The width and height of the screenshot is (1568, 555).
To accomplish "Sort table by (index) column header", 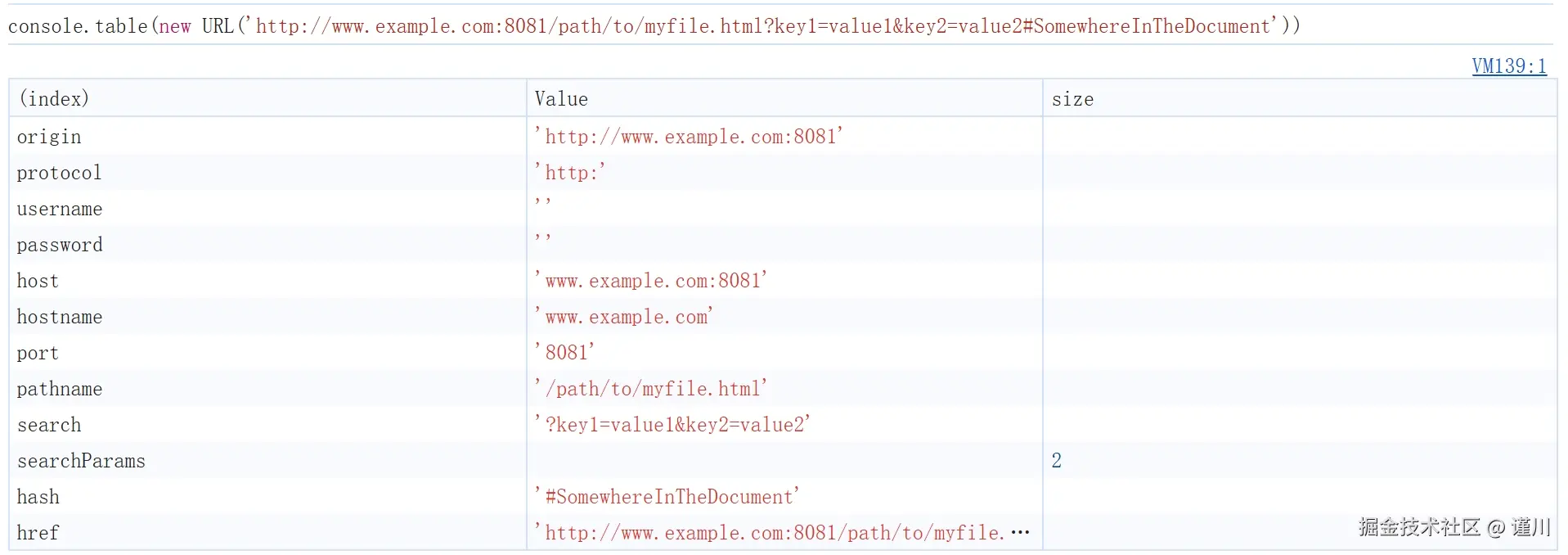I will point(267,98).
